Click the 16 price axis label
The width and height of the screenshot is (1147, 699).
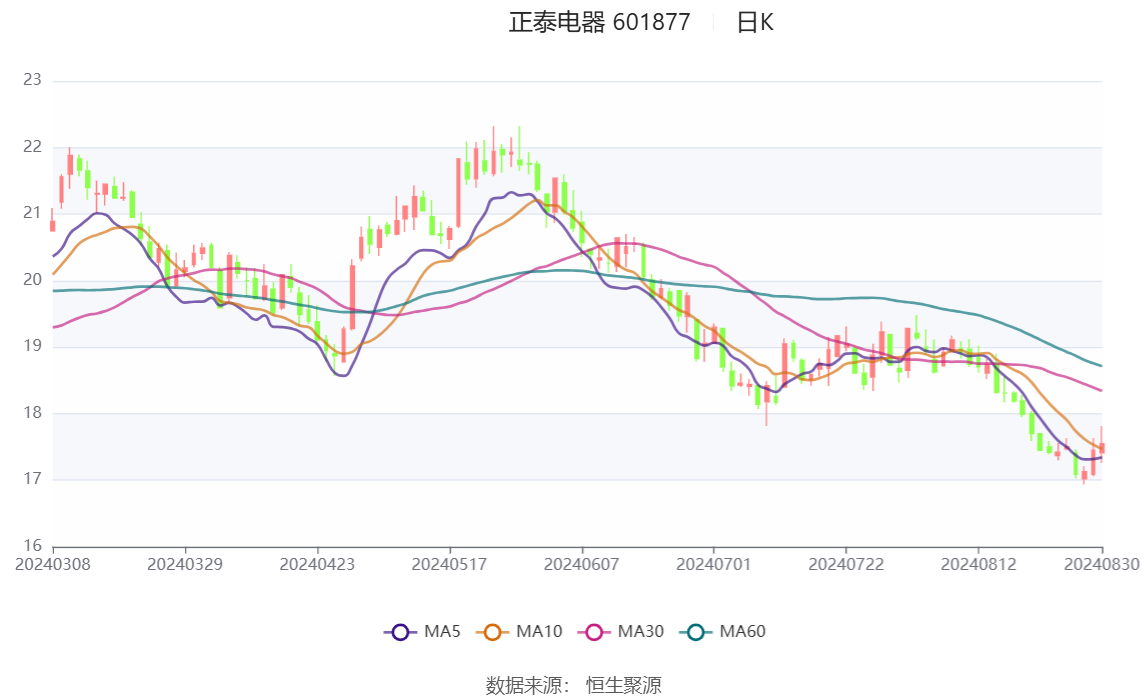coord(32,545)
